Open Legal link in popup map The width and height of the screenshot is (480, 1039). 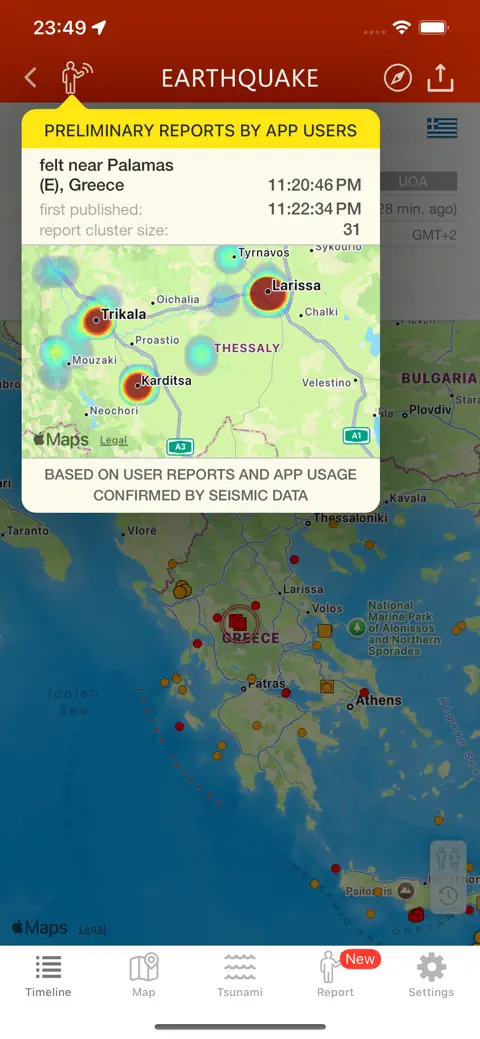click(113, 441)
